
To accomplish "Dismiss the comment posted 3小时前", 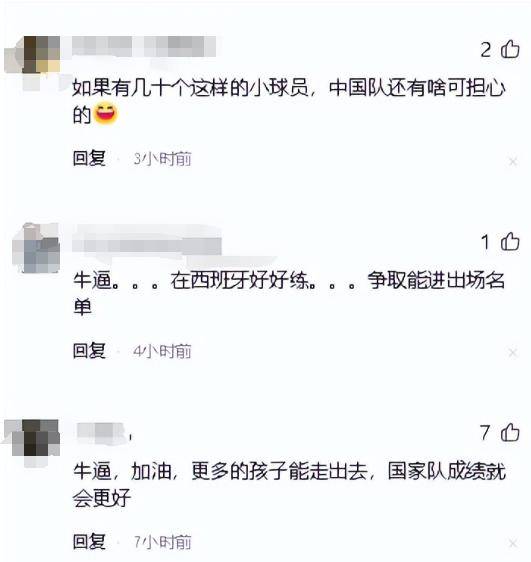I will (x=513, y=161).
